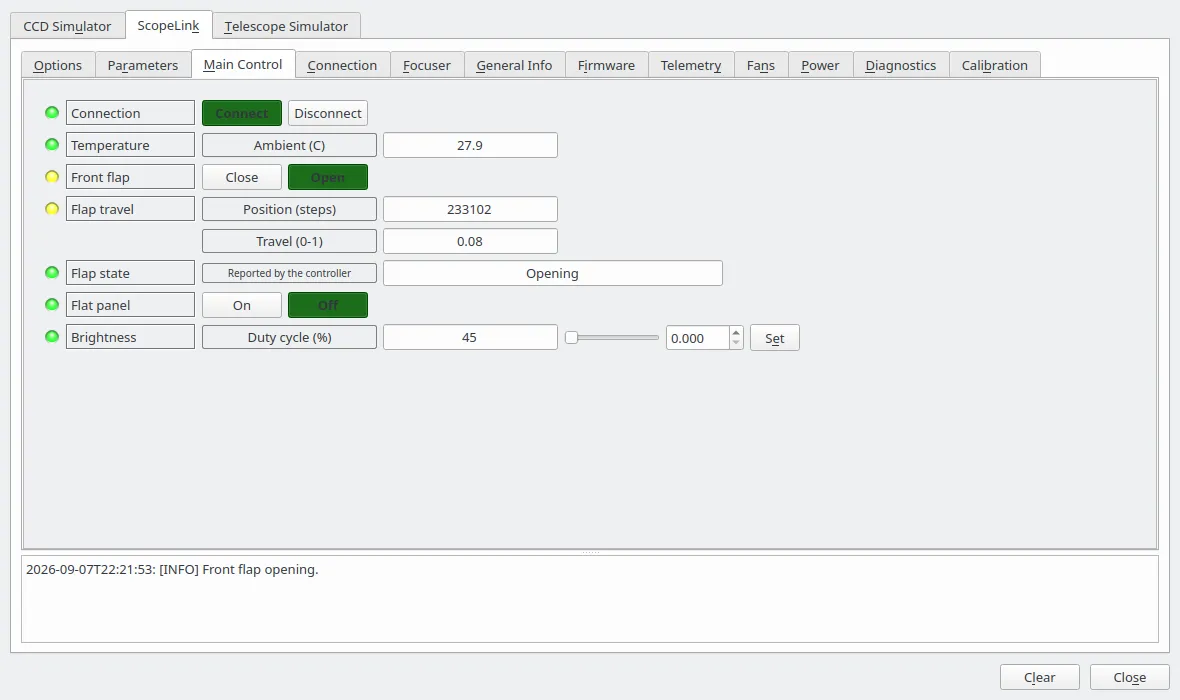Image resolution: width=1180 pixels, height=700 pixels.
Task: Turn the Flat panel Off
Action: coord(327,305)
